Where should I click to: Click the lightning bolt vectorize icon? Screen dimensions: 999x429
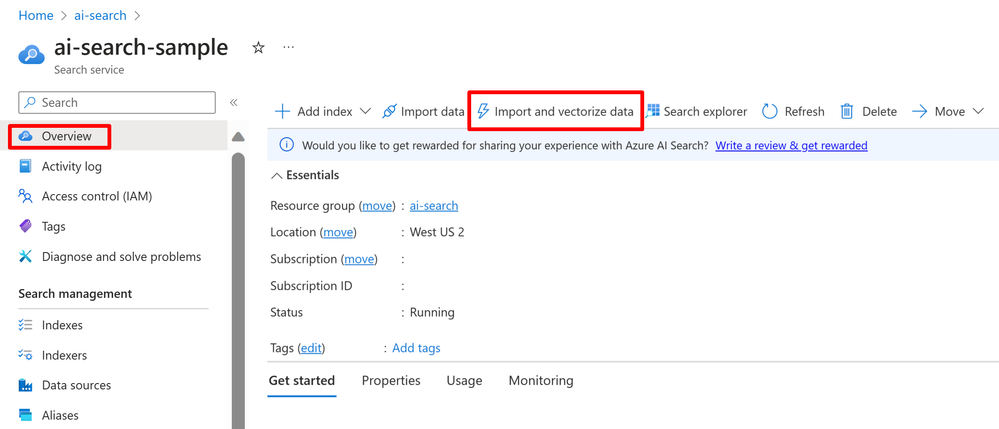click(x=484, y=112)
